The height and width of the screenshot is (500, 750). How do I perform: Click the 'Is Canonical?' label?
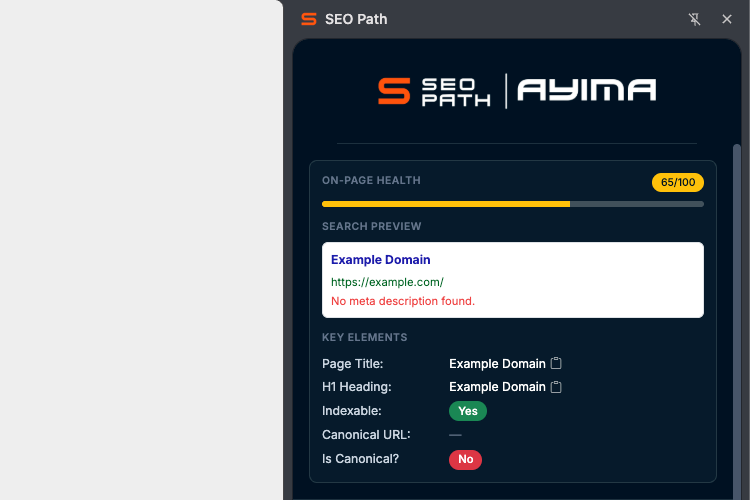[360, 459]
